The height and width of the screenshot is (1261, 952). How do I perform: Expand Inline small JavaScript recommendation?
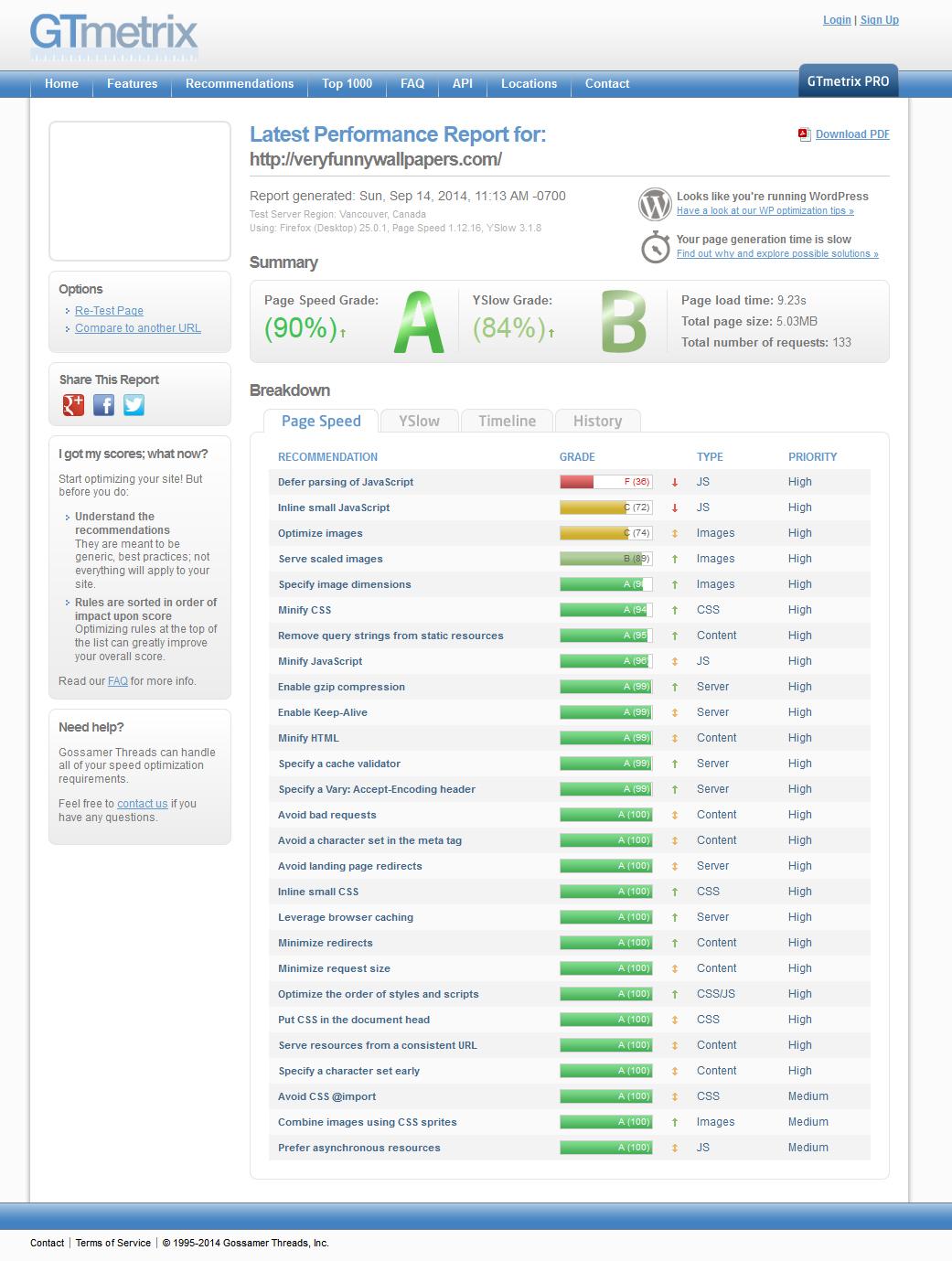(x=334, y=508)
